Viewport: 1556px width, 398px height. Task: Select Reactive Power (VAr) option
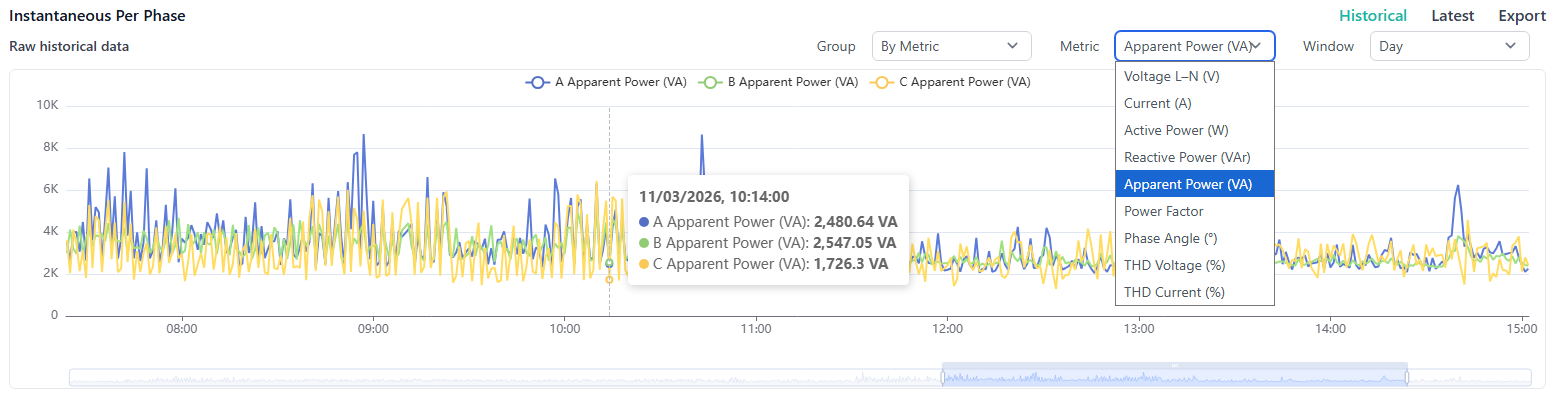click(1195, 157)
